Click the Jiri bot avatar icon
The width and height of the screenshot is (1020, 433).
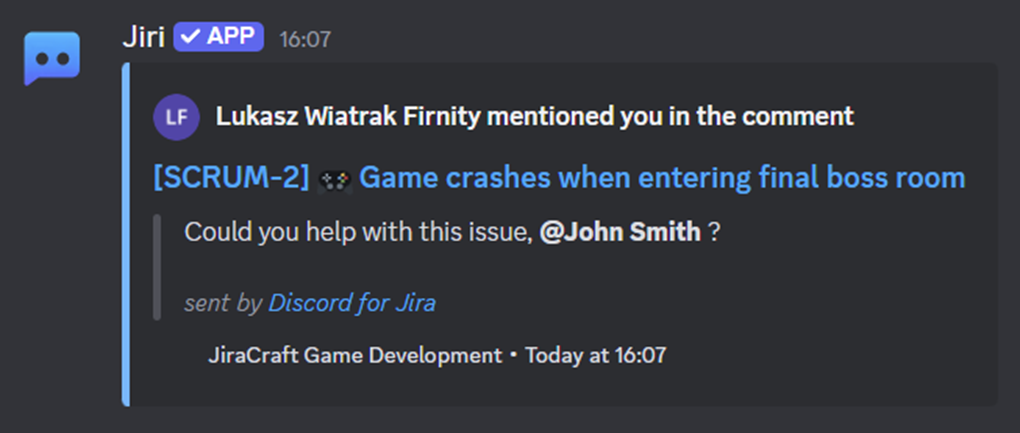click(52, 59)
